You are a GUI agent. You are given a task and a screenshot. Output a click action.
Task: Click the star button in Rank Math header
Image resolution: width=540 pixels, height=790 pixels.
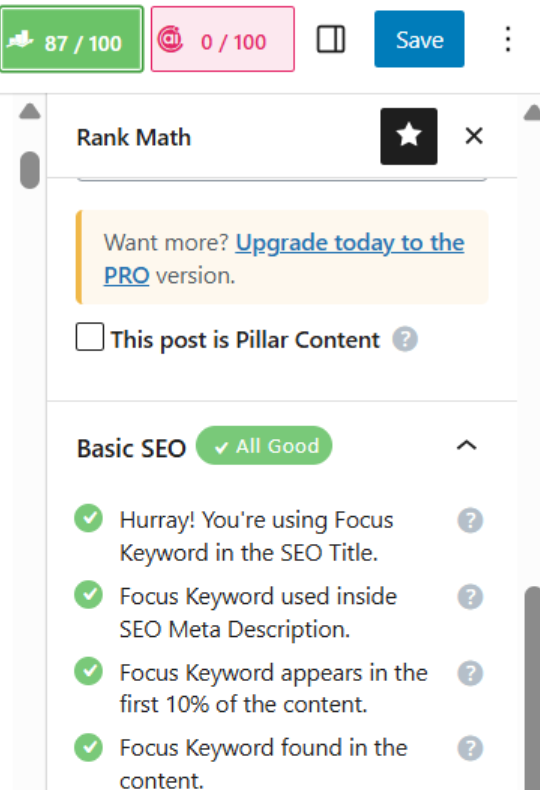409,136
